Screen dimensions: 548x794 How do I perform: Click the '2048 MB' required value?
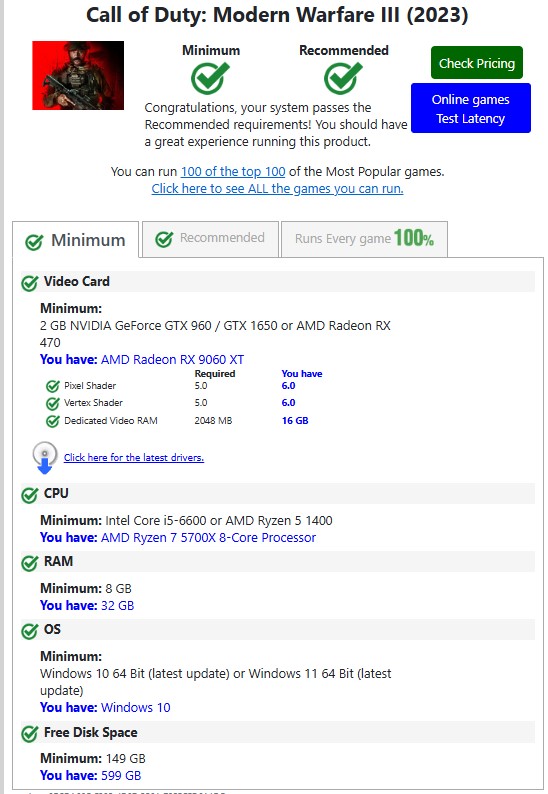coord(213,420)
